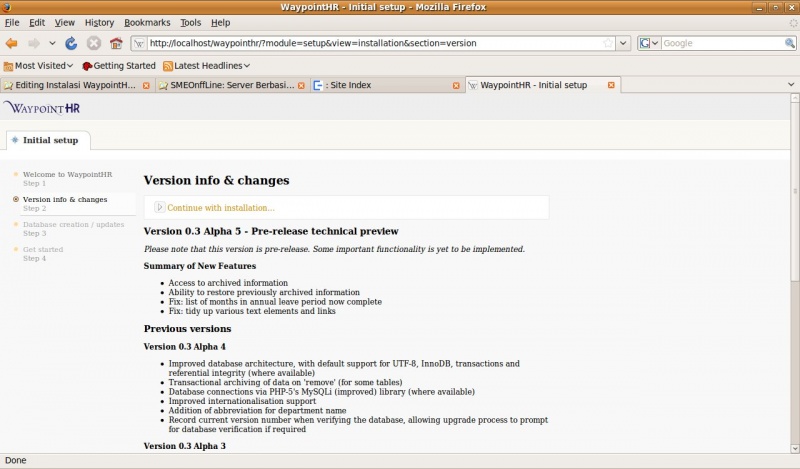Open the History menu
This screenshot has width=800, height=469.
[x=99, y=22]
